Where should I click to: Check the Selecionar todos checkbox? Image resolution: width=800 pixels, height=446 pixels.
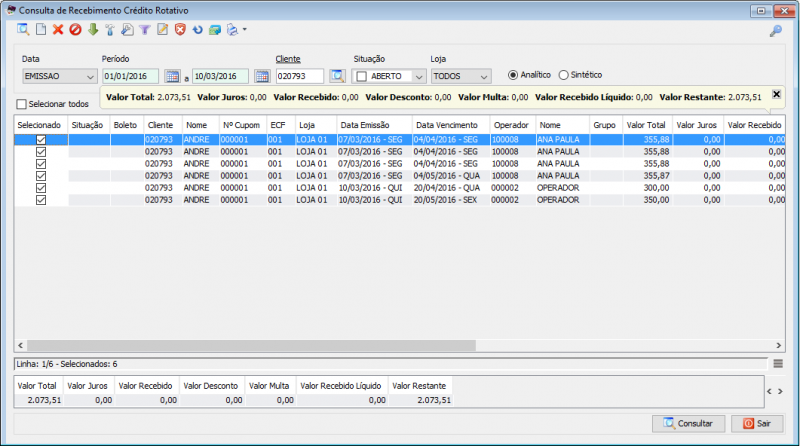pyautogui.click(x=21, y=104)
